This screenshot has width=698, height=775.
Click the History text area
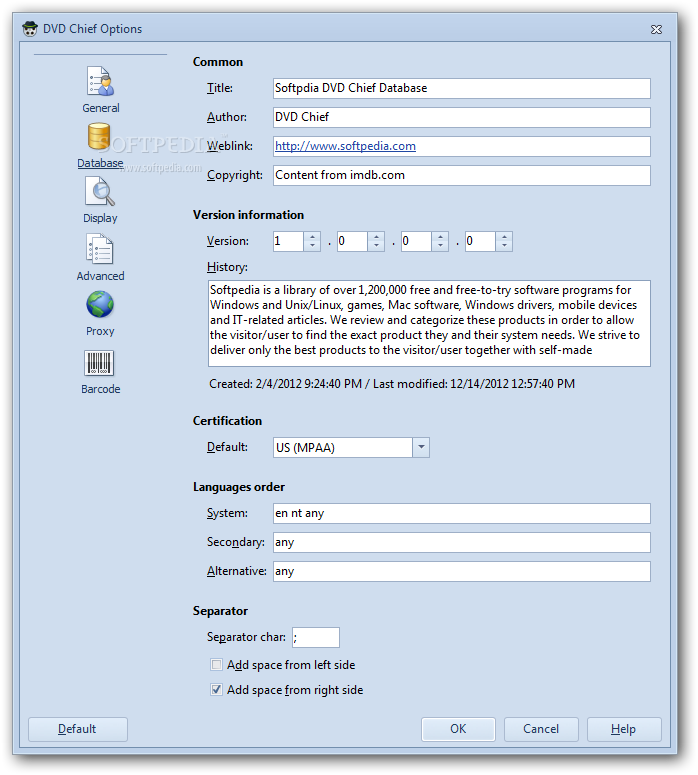pos(429,323)
